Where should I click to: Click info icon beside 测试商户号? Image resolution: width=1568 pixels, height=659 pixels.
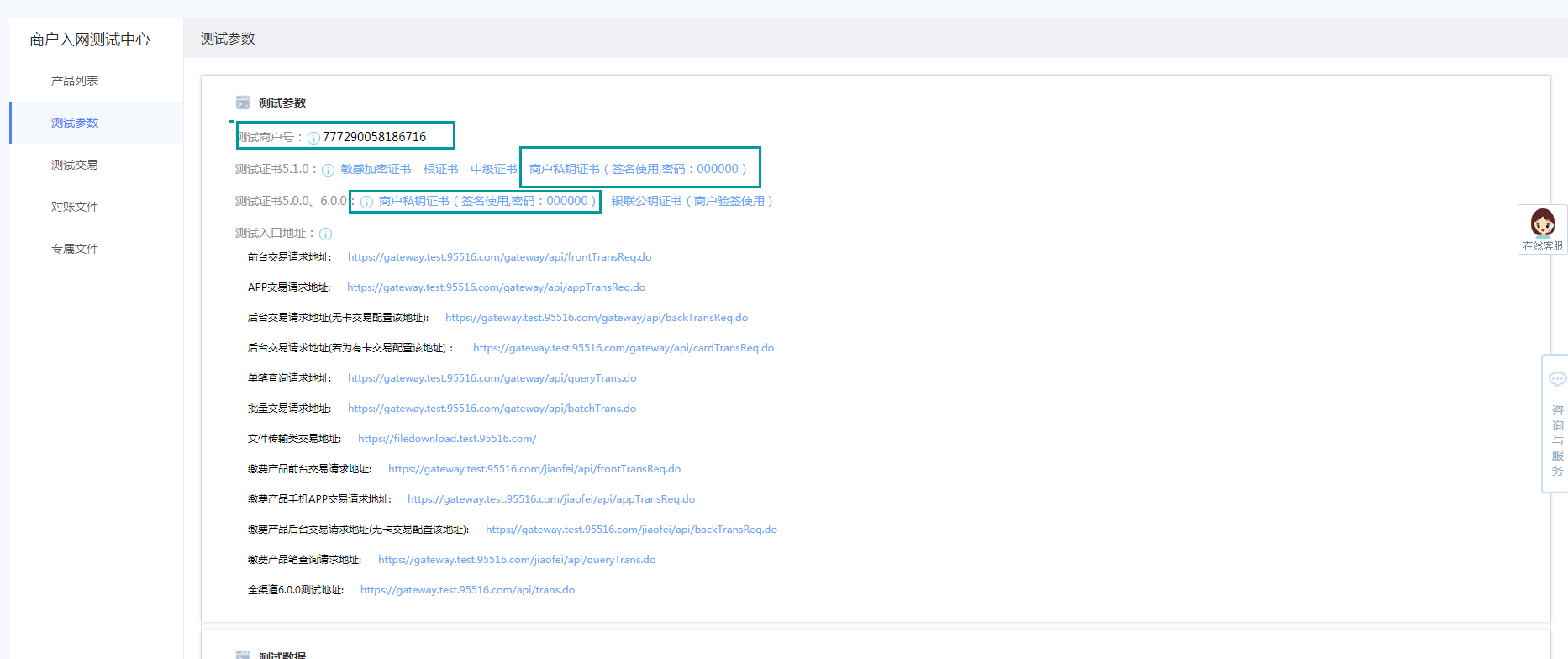click(x=313, y=138)
